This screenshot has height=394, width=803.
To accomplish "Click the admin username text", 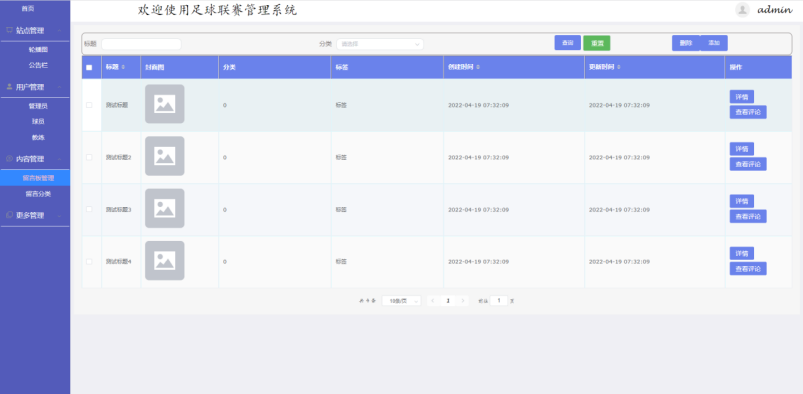I will tap(775, 10).
